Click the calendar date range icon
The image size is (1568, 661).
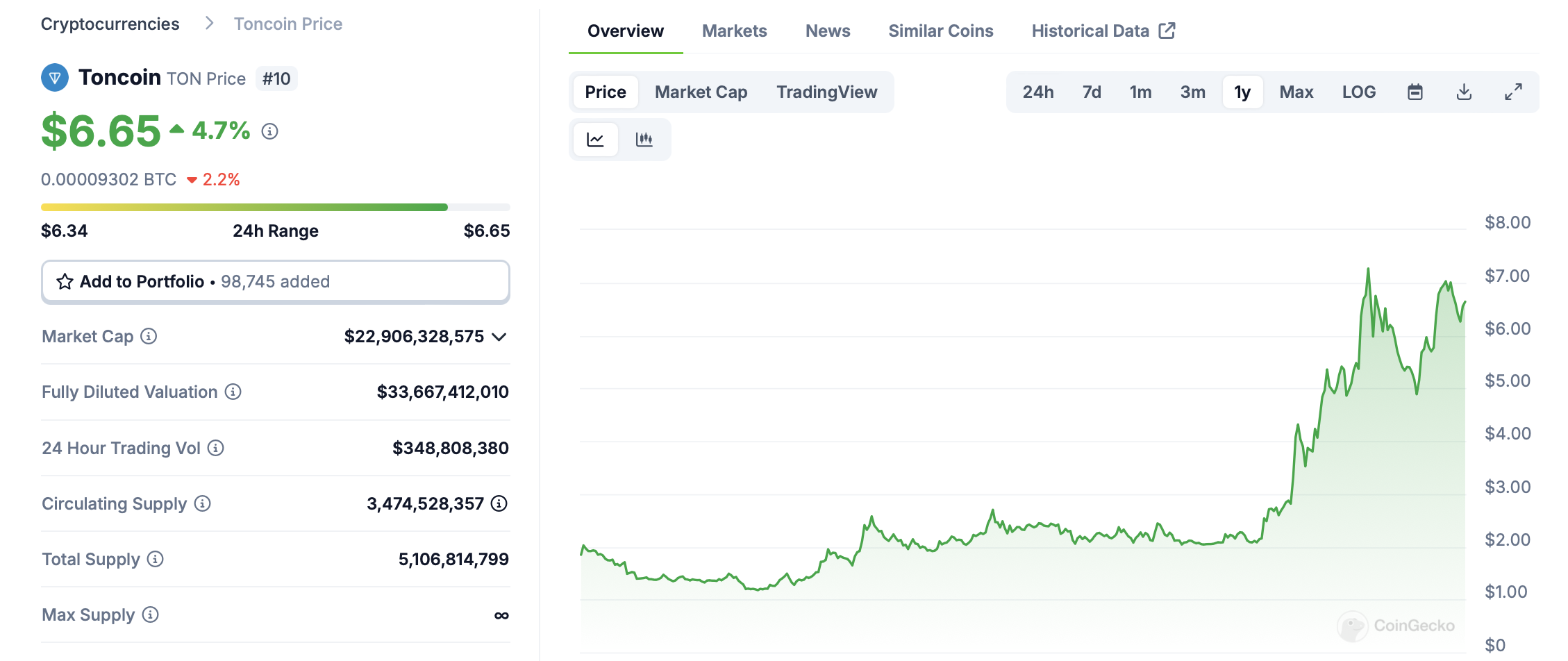click(1415, 92)
